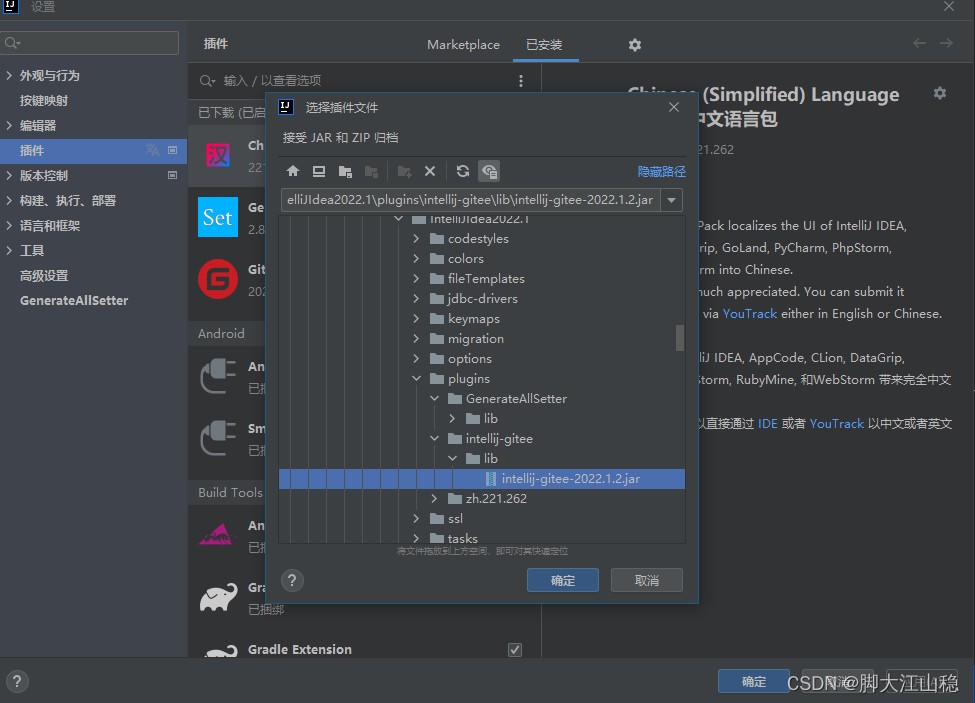Select Ant plugin pink icon
The width and height of the screenshot is (975, 703).
(x=218, y=535)
